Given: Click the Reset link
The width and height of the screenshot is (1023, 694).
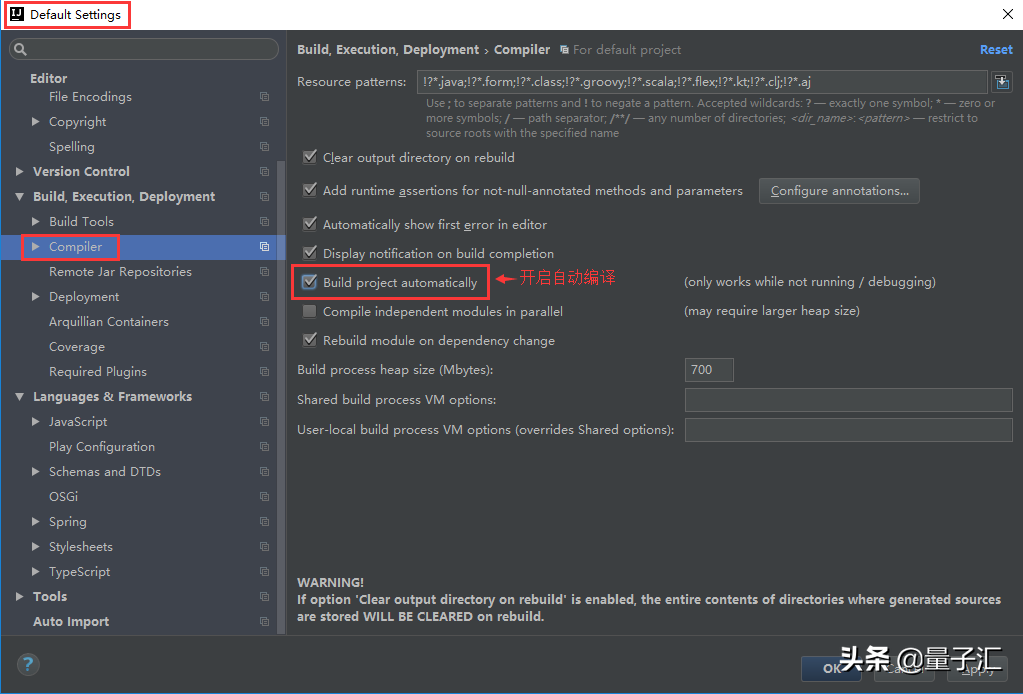Looking at the screenshot, I should (996, 48).
